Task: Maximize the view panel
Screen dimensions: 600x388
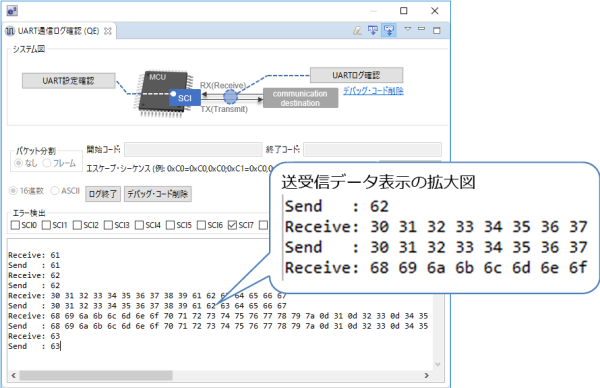Action: pyautogui.click(x=437, y=30)
